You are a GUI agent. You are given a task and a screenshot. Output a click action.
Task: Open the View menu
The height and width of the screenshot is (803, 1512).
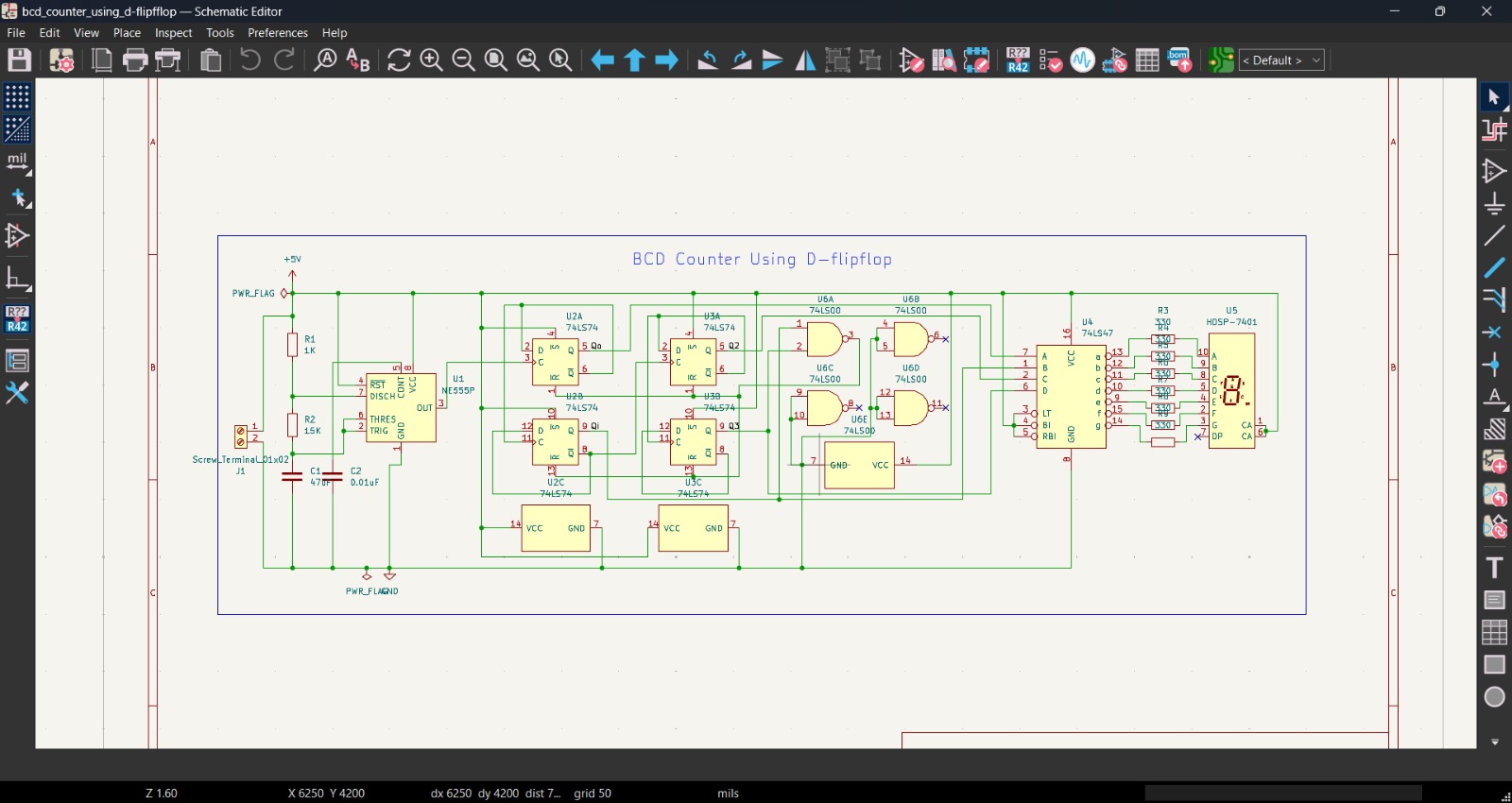click(86, 33)
